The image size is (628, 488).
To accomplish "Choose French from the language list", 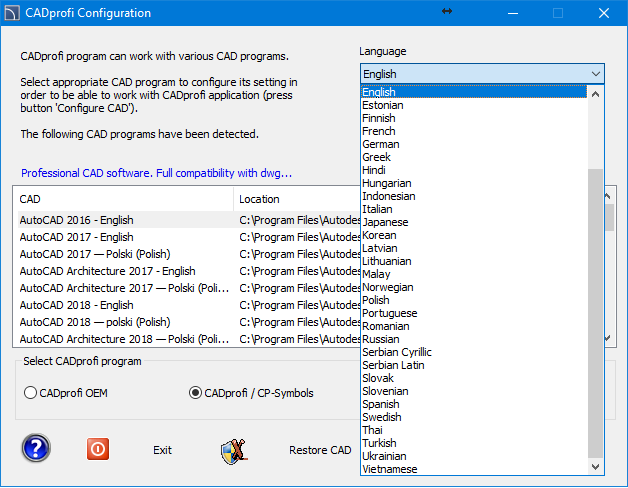I will tap(474, 131).
